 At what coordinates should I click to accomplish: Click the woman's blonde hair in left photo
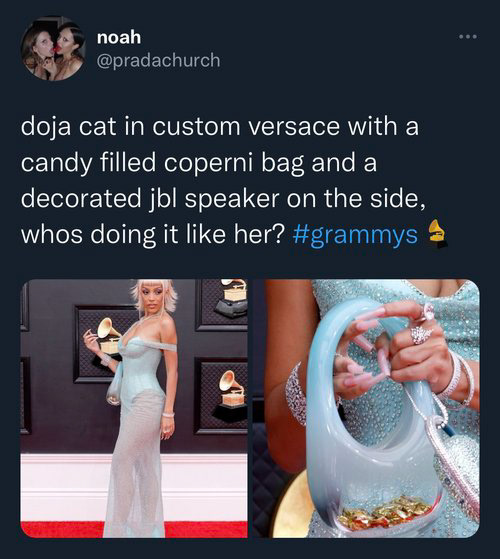click(154, 294)
